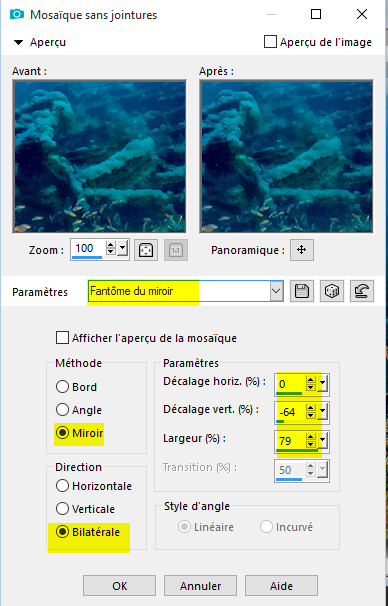Click the Annuler button
This screenshot has width=388, height=606.
click(200, 586)
